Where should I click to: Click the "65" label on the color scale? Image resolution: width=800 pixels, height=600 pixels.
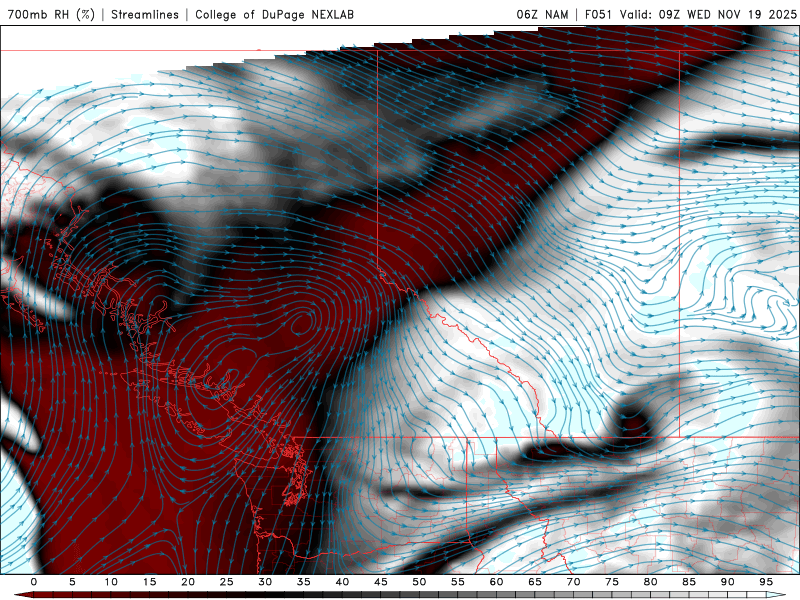coord(535,582)
